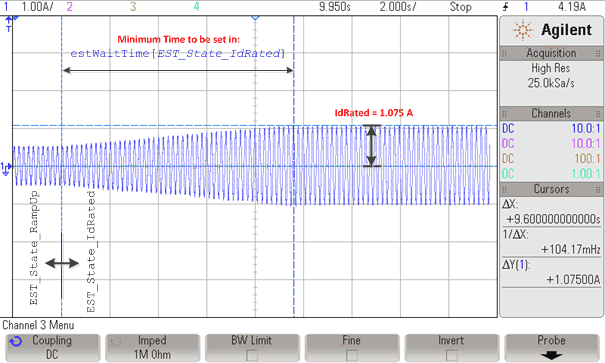Click the DC 1.00:1 channel row

pos(551,174)
